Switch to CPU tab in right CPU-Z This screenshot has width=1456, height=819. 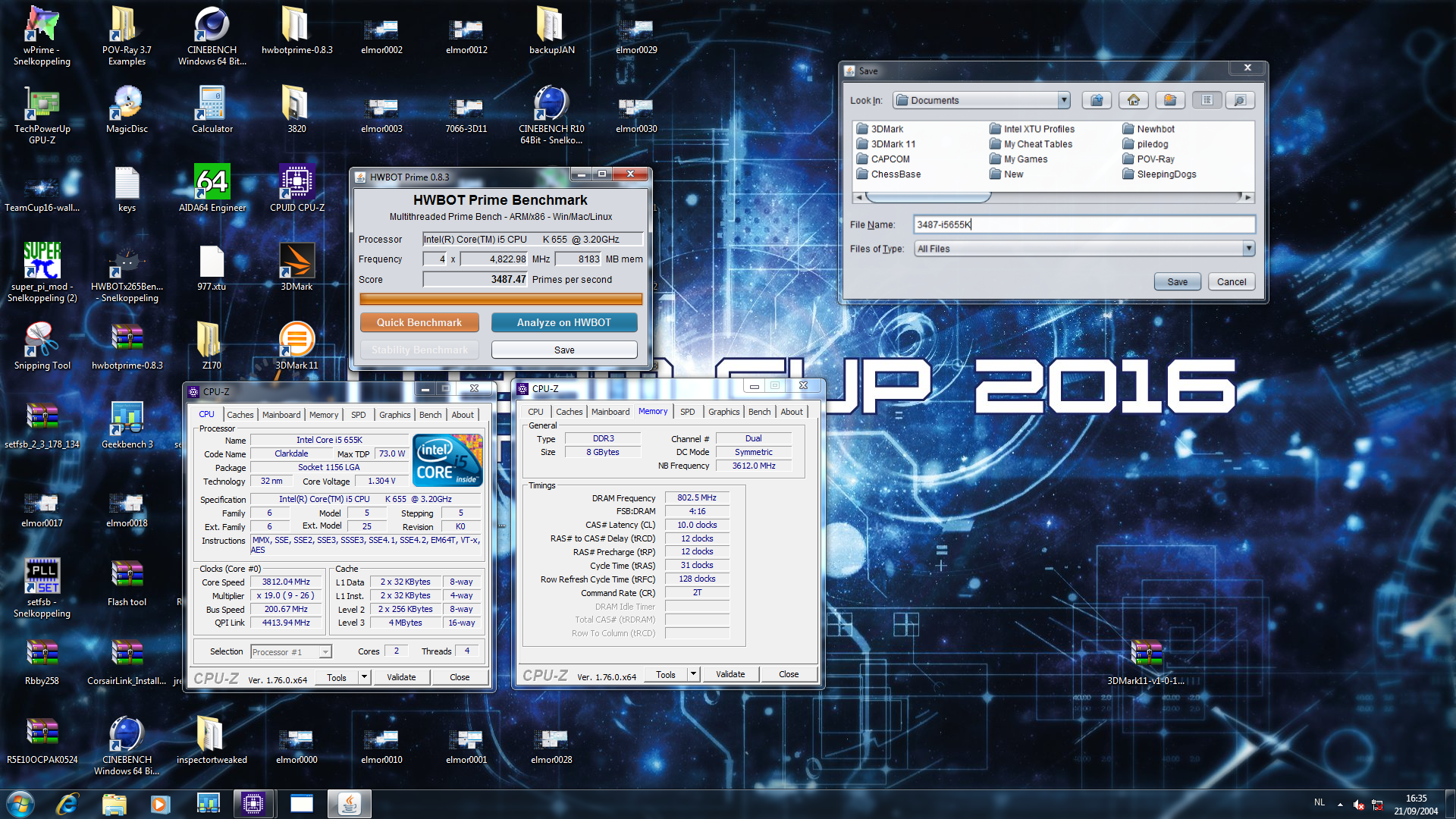click(535, 412)
